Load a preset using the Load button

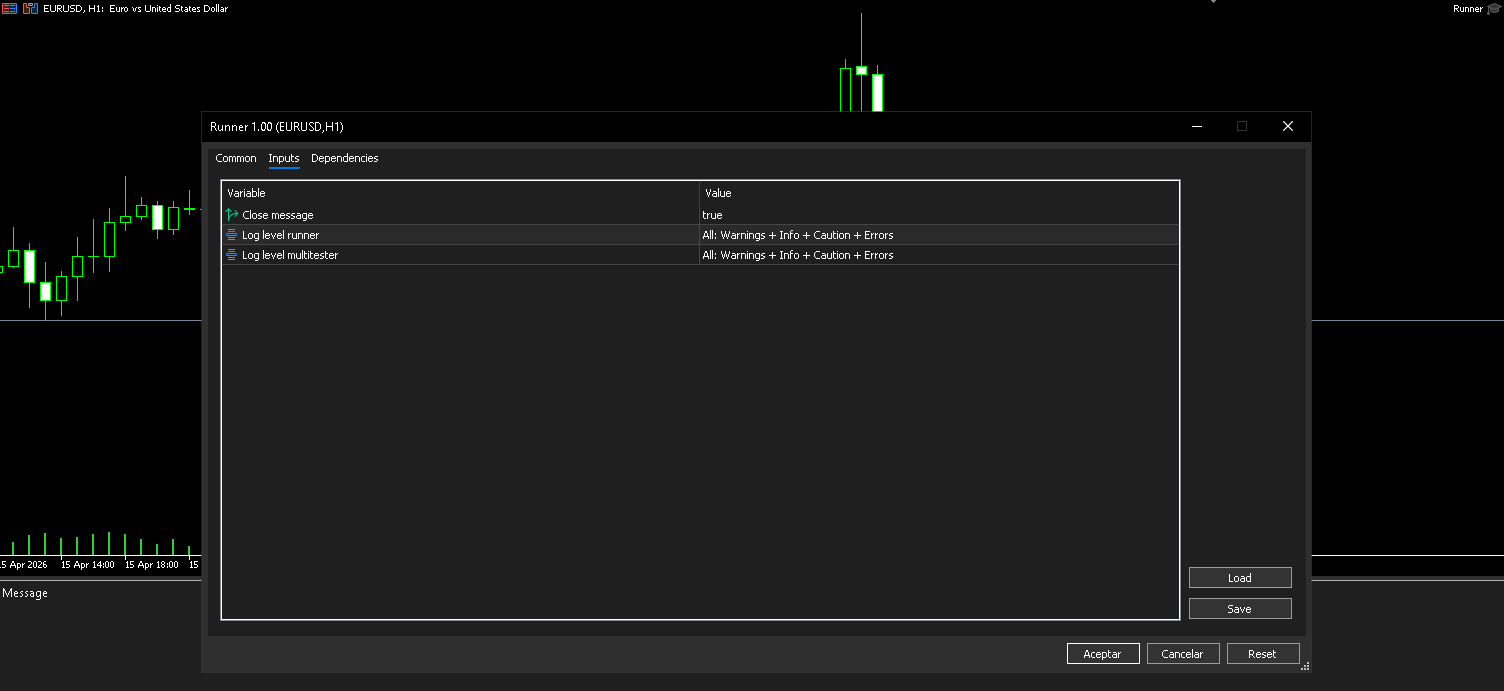1240,578
